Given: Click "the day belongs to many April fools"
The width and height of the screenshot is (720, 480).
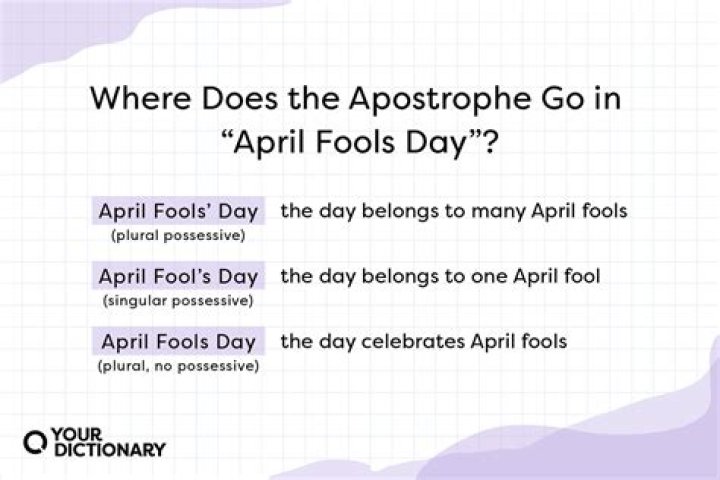Looking at the screenshot, I should point(453,211).
